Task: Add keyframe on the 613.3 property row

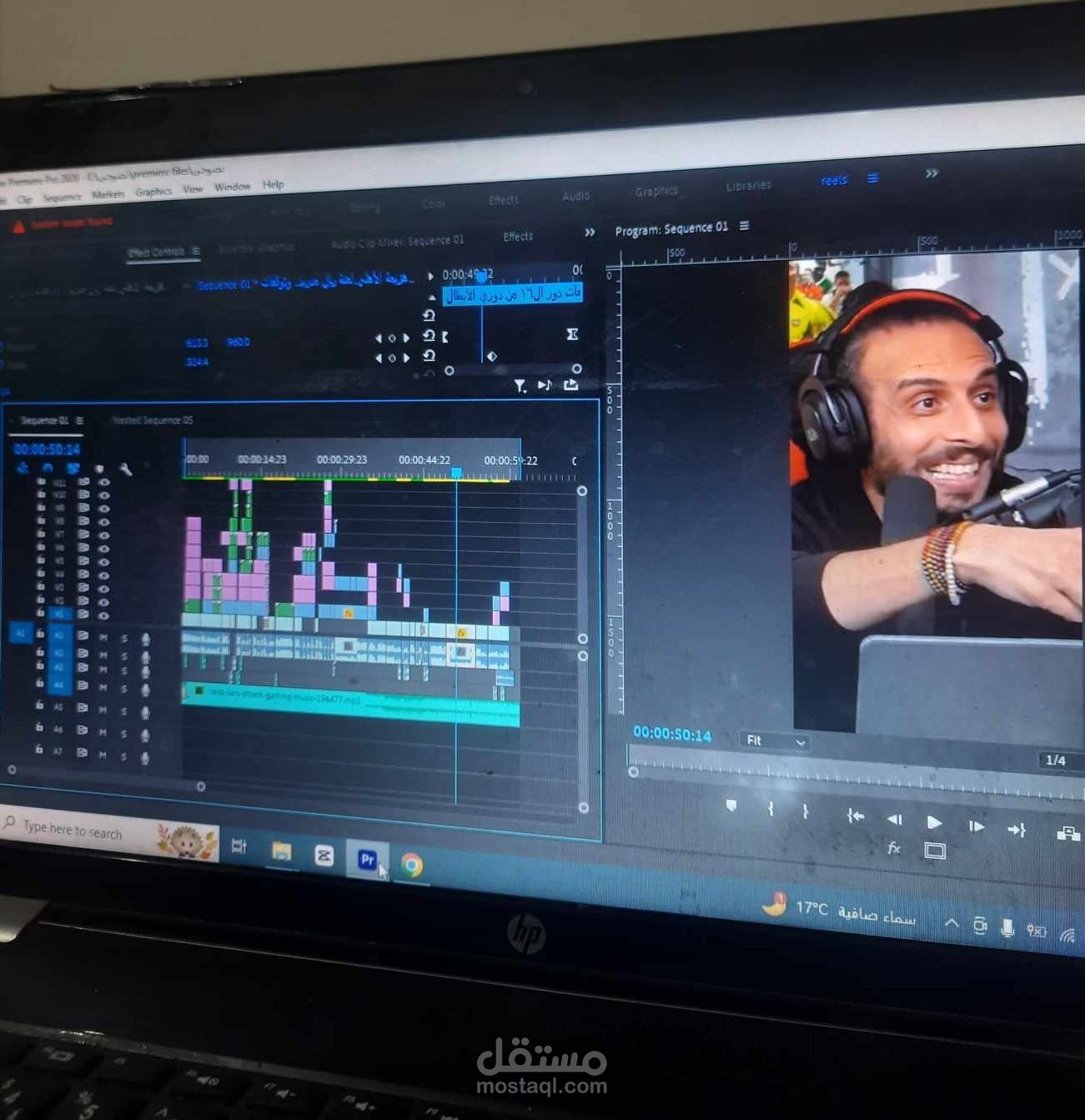Action: (x=392, y=339)
